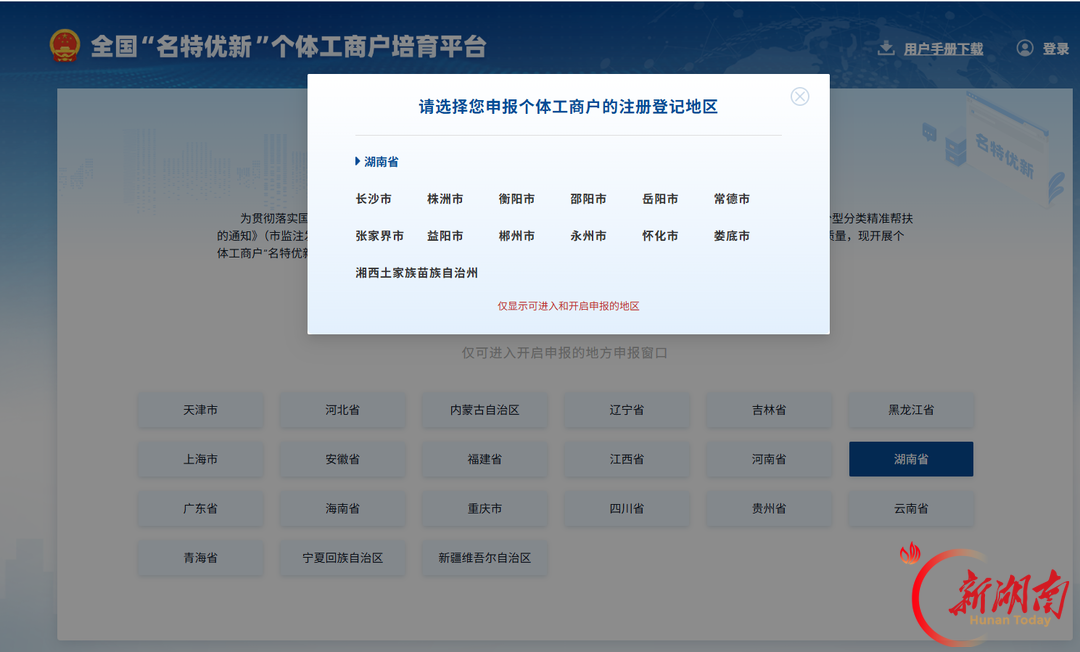Click the highlighted 湖南省 button
This screenshot has width=1080, height=652.
tap(911, 459)
